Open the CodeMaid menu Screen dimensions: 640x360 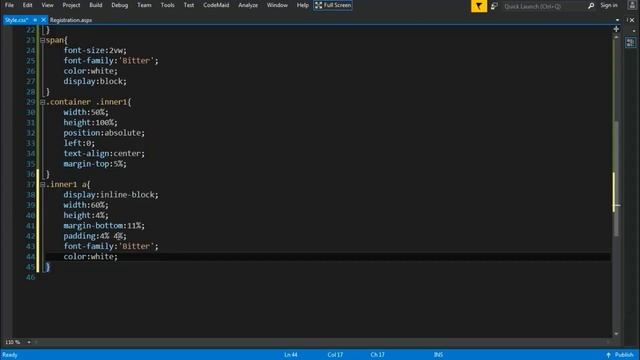(x=216, y=5)
